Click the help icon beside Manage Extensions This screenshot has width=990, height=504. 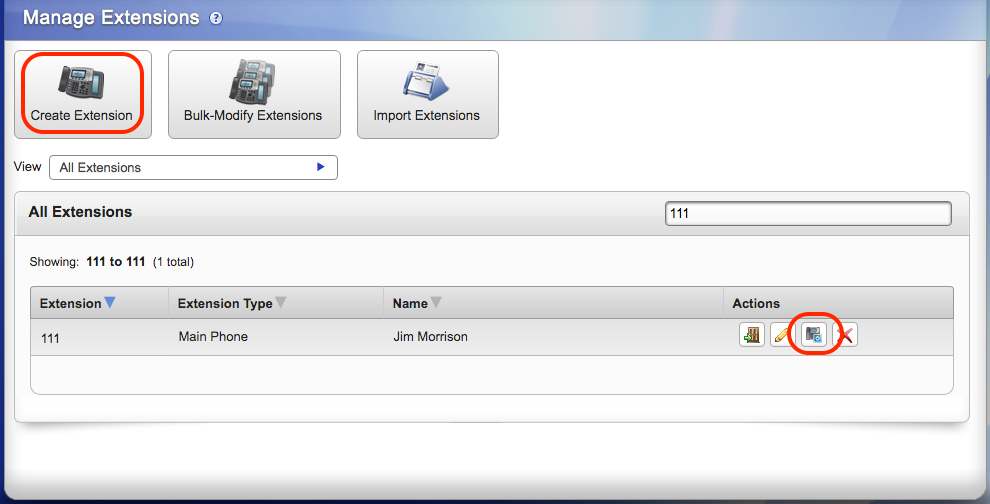pyautogui.click(x=216, y=18)
